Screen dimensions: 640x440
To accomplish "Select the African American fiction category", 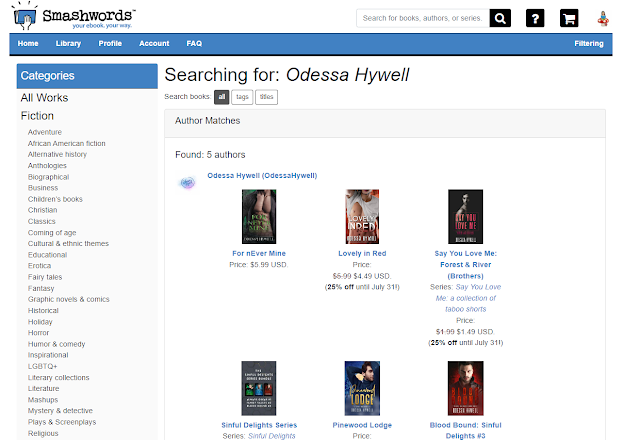I will tap(67, 143).
